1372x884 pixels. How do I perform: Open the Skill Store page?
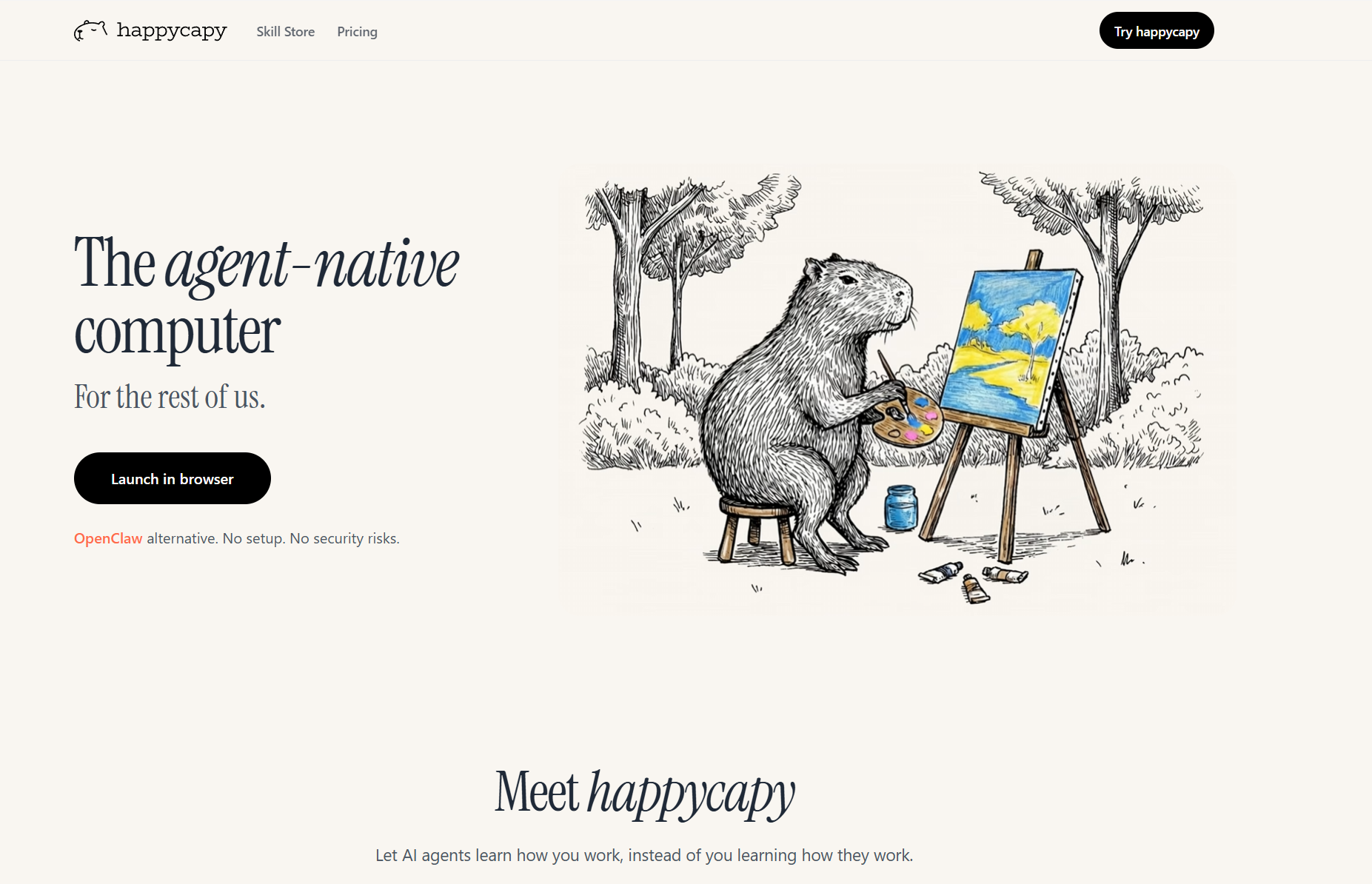coord(286,32)
